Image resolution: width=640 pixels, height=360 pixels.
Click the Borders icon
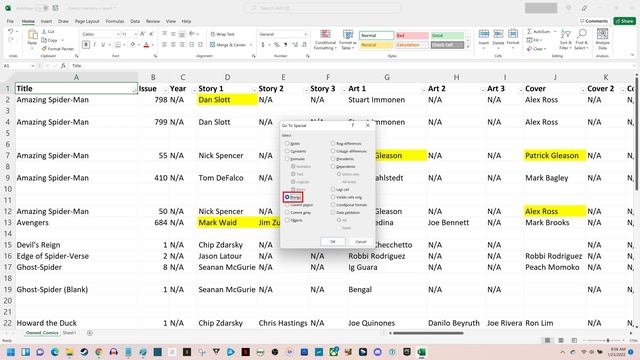click(118, 45)
